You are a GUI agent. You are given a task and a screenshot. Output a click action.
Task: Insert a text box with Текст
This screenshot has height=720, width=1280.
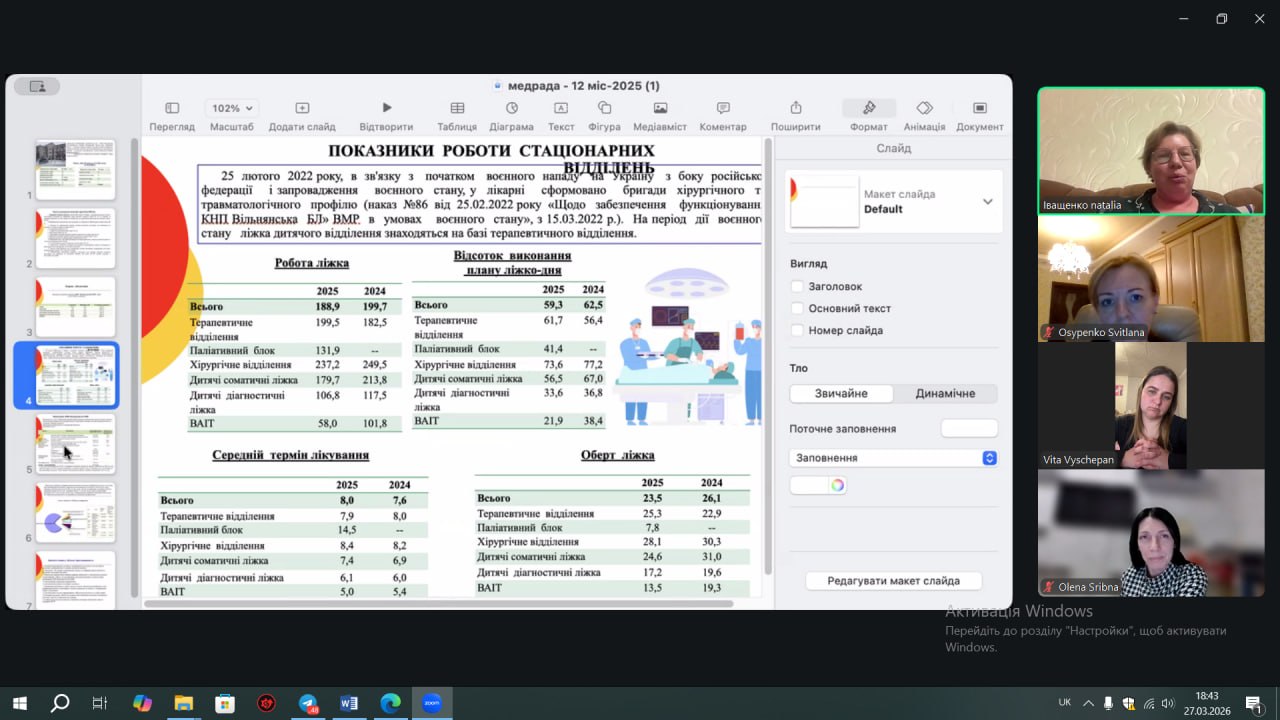561,108
